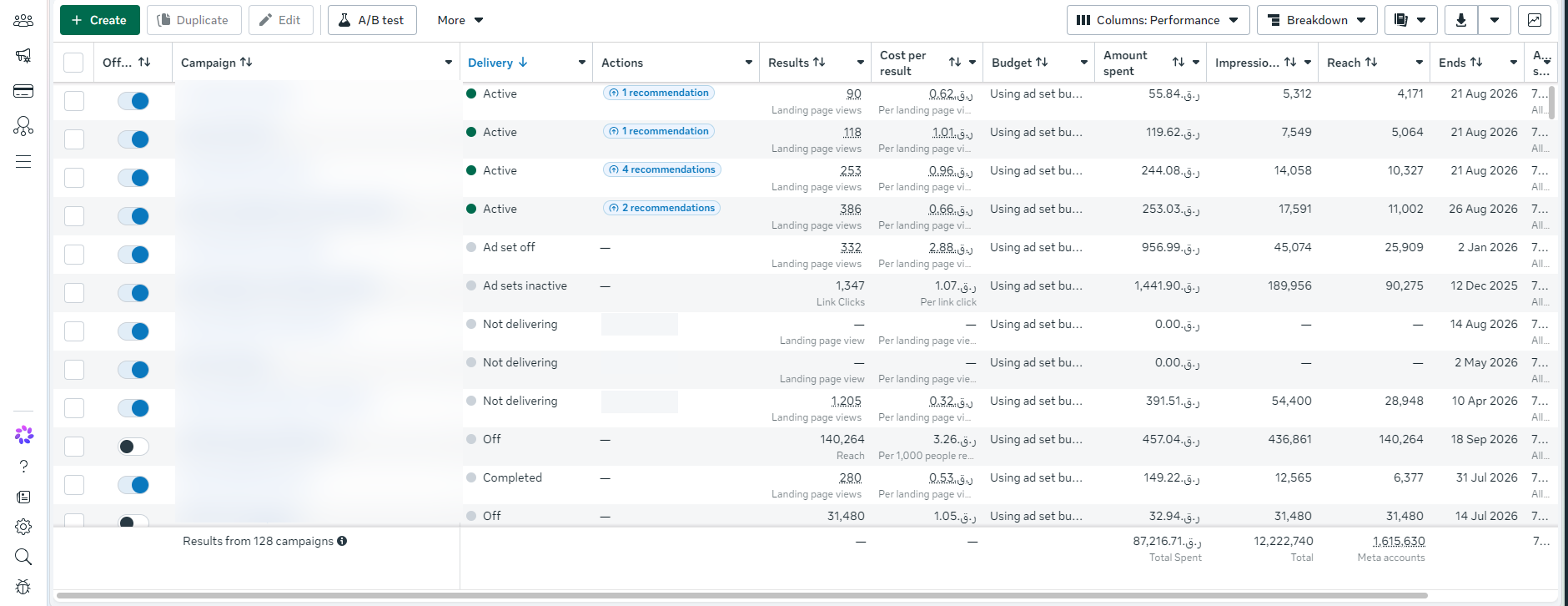
Task: Click the info icon beside Results from 128 campaigns
Action: pyautogui.click(x=342, y=541)
